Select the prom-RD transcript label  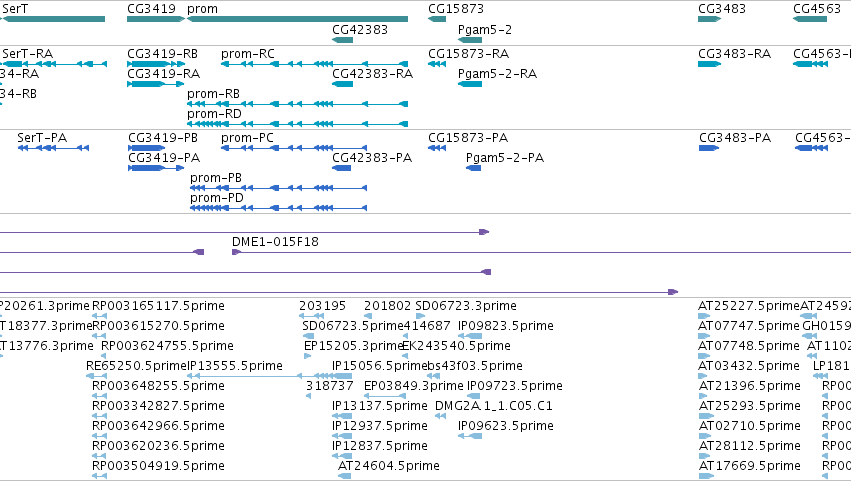(214, 114)
